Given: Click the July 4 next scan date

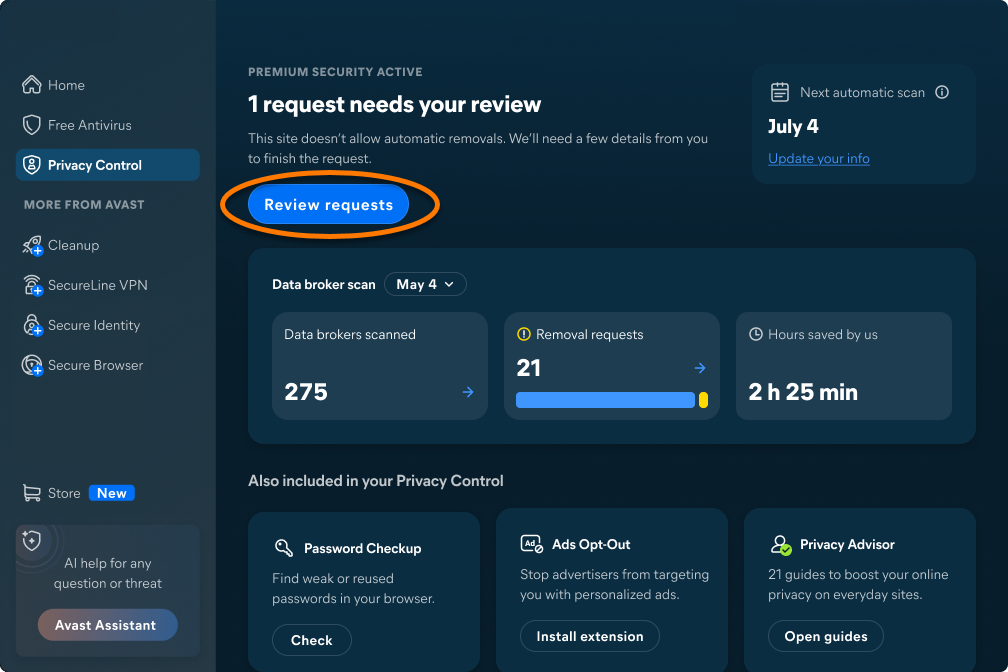Looking at the screenshot, I should click(793, 126).
